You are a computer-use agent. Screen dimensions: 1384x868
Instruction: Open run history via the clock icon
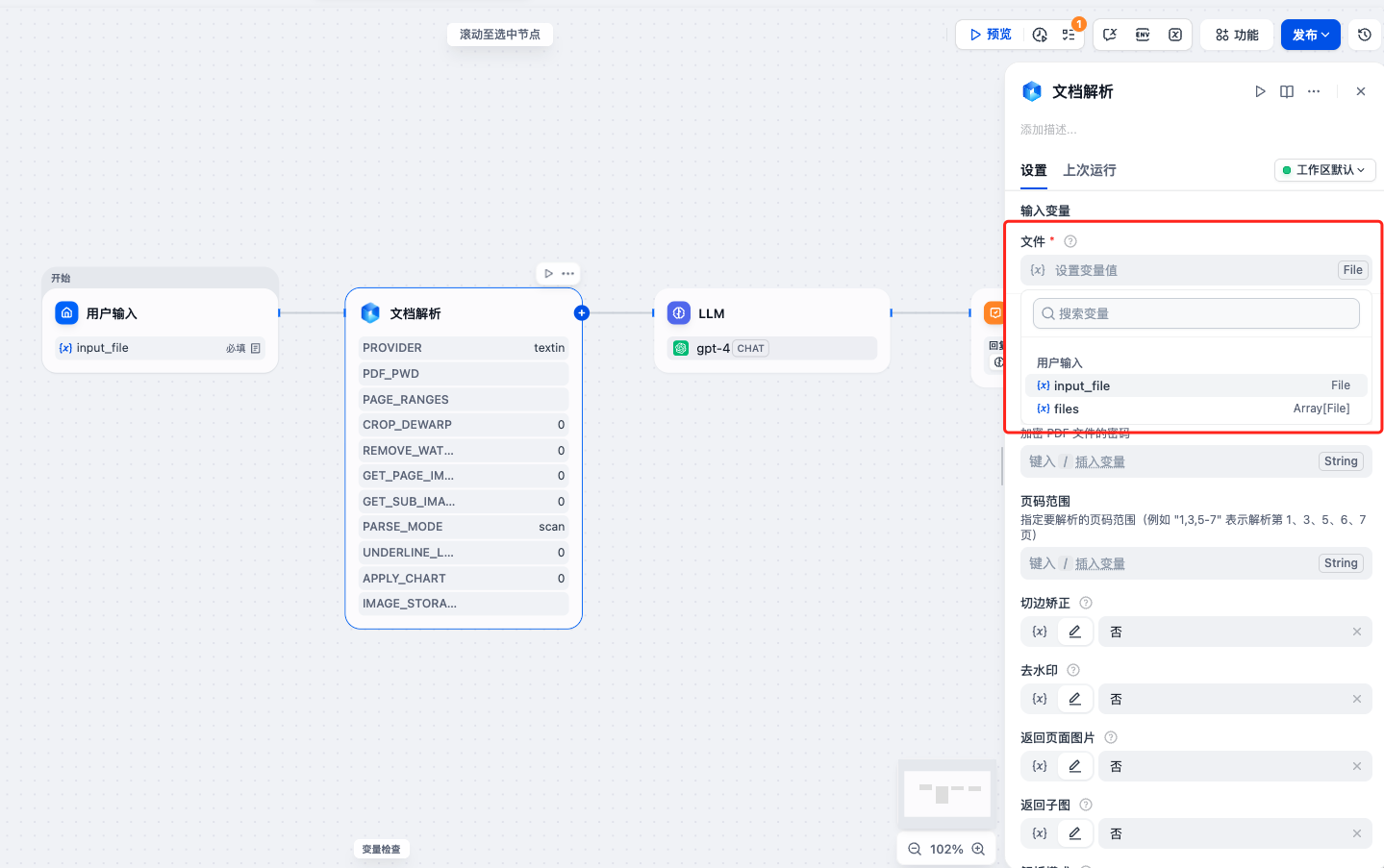click(1040, 34)
